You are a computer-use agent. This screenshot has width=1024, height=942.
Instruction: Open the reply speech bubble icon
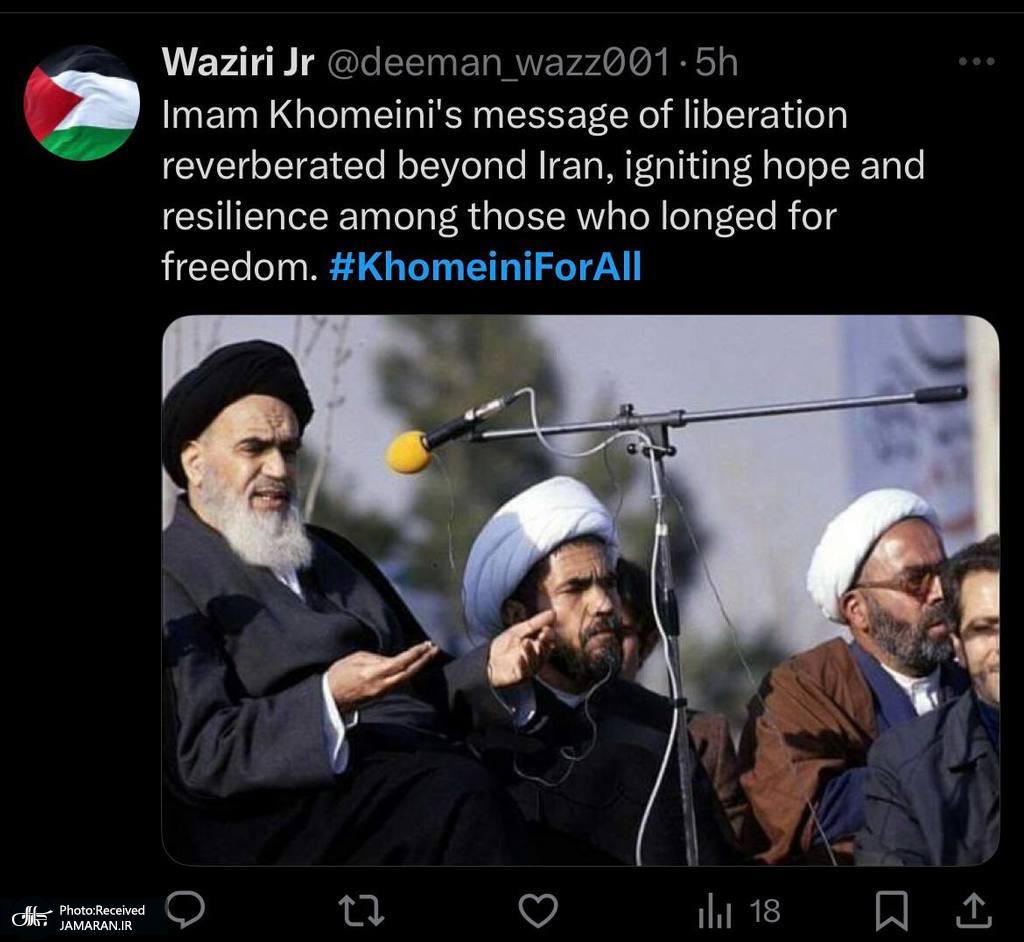(185, 910)
